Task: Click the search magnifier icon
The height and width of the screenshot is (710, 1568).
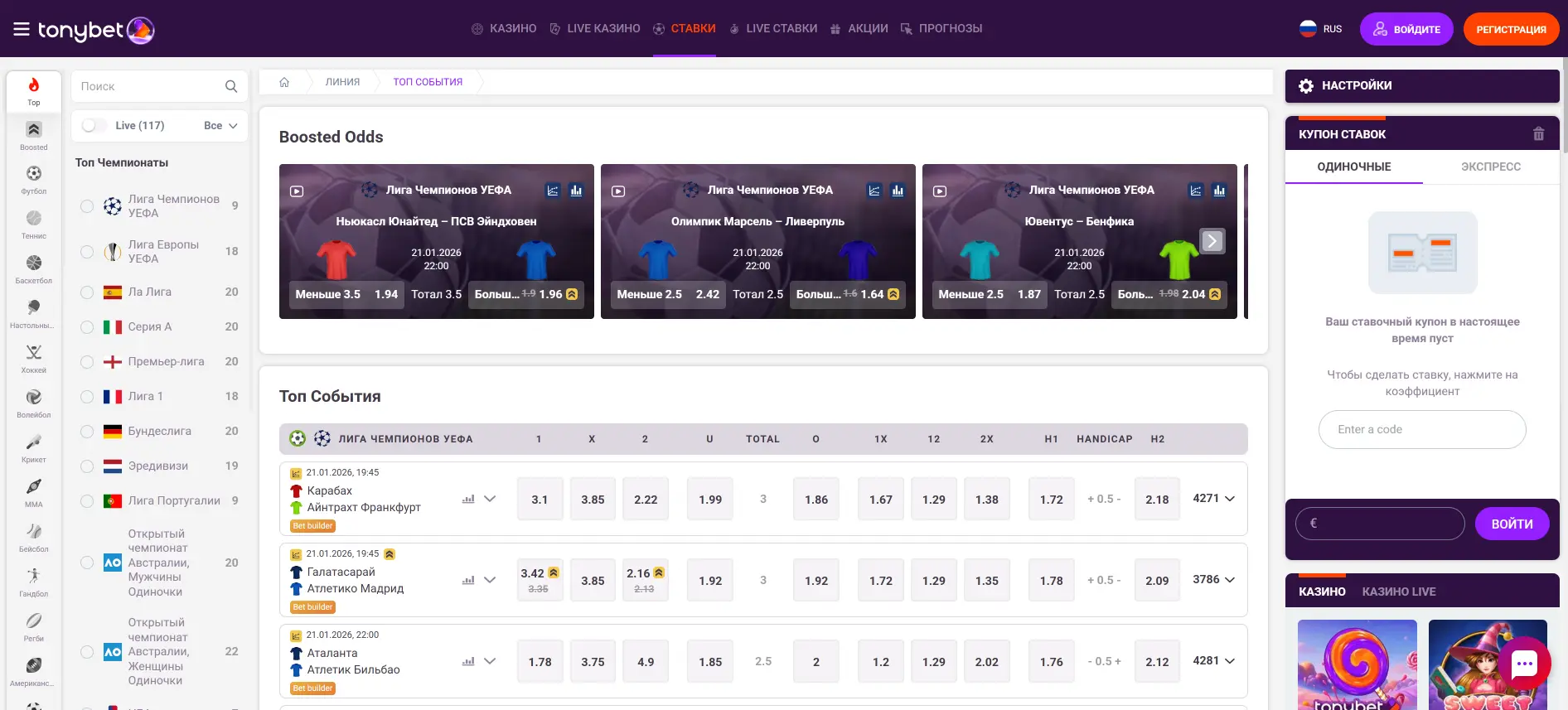Action: tap(231, 86)
